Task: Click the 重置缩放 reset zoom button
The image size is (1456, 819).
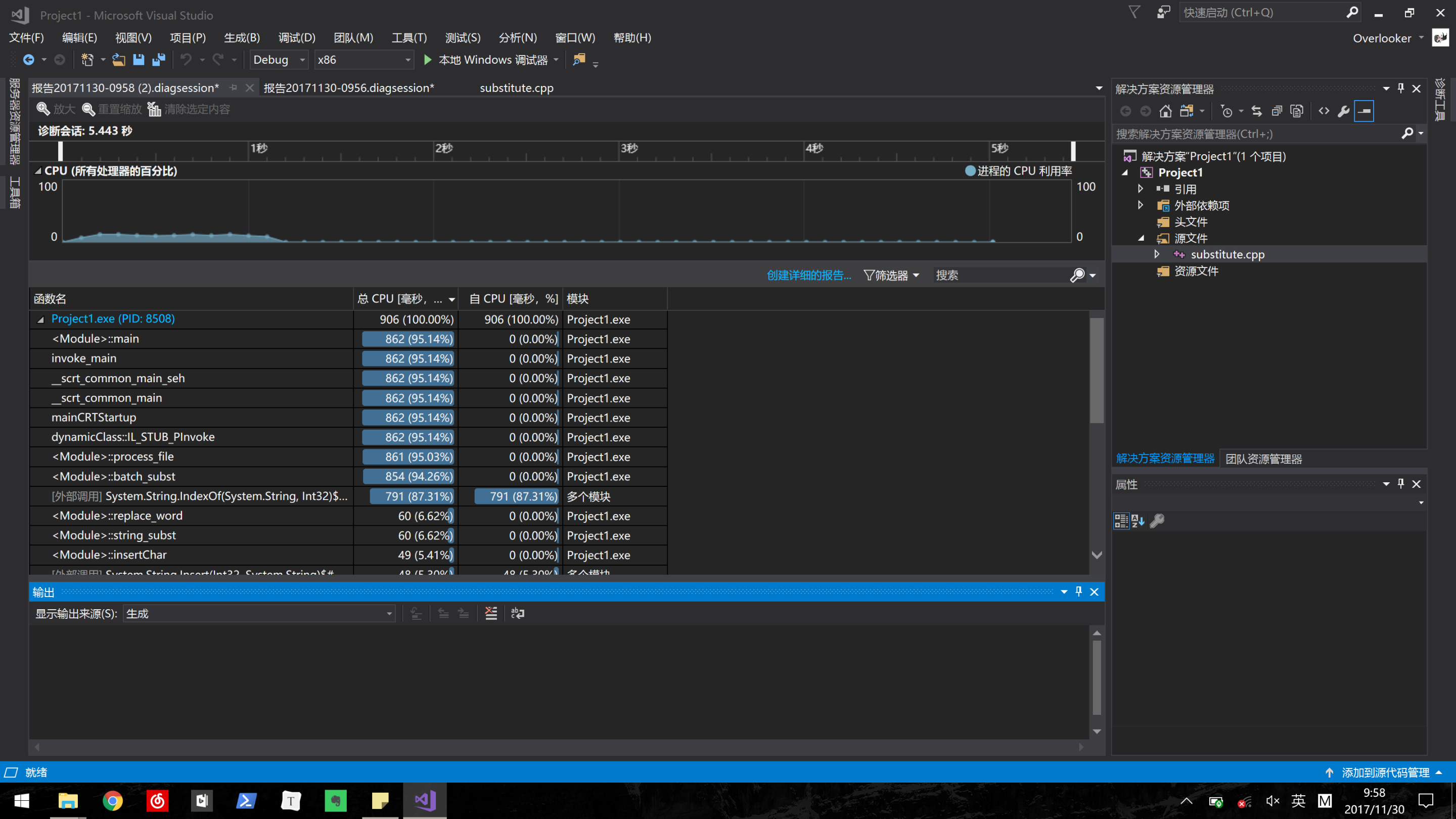Action: [x=112, y=109]
